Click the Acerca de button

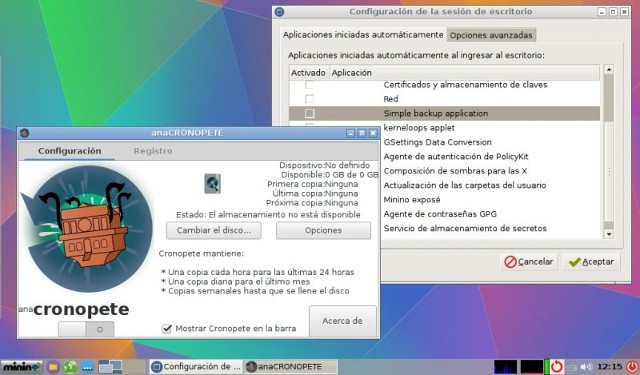pos(342,321)
